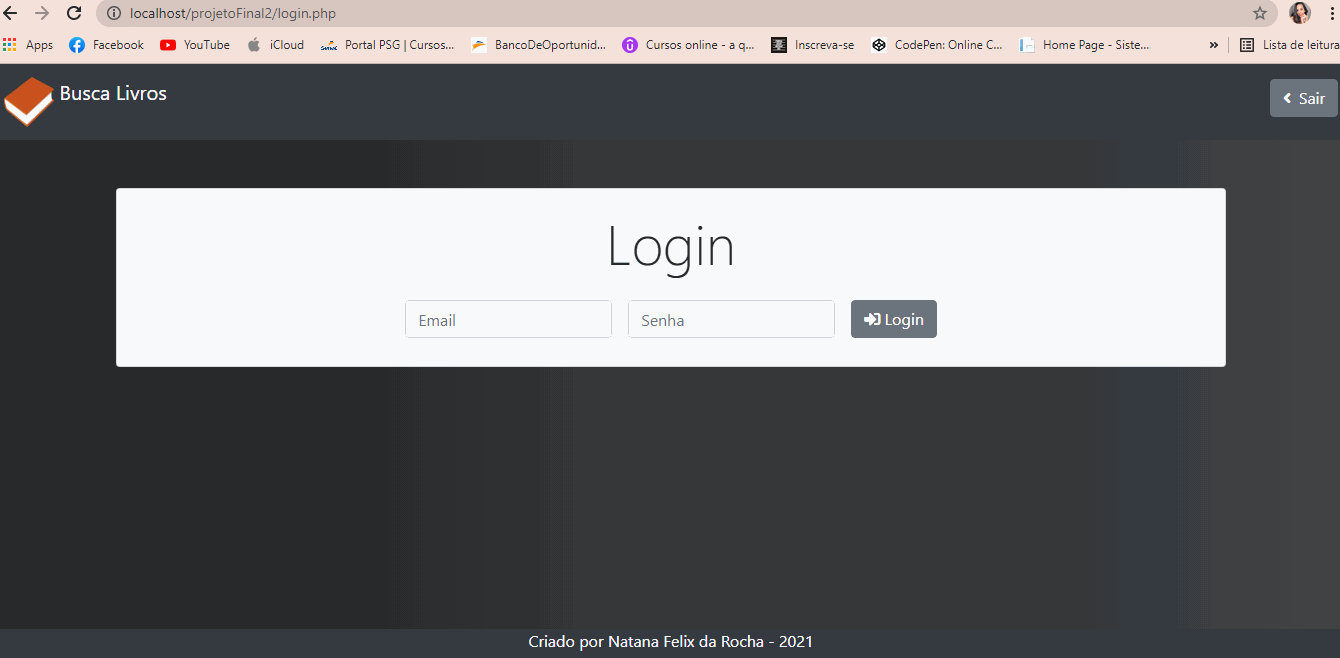Open the Inscreva-se bookmark
The width and height of the screenshot is (1340, 658).
click(x=812, y=44)
